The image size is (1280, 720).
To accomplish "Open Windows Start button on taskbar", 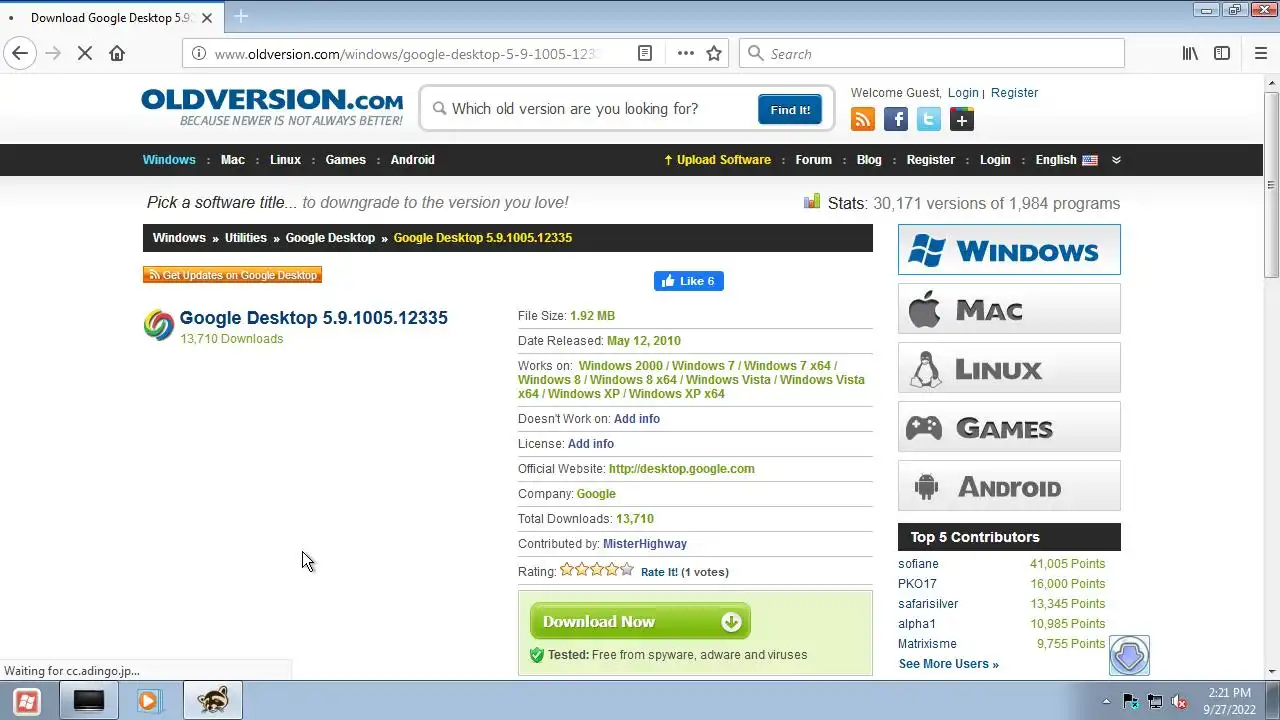I will [x=27, y=701].
